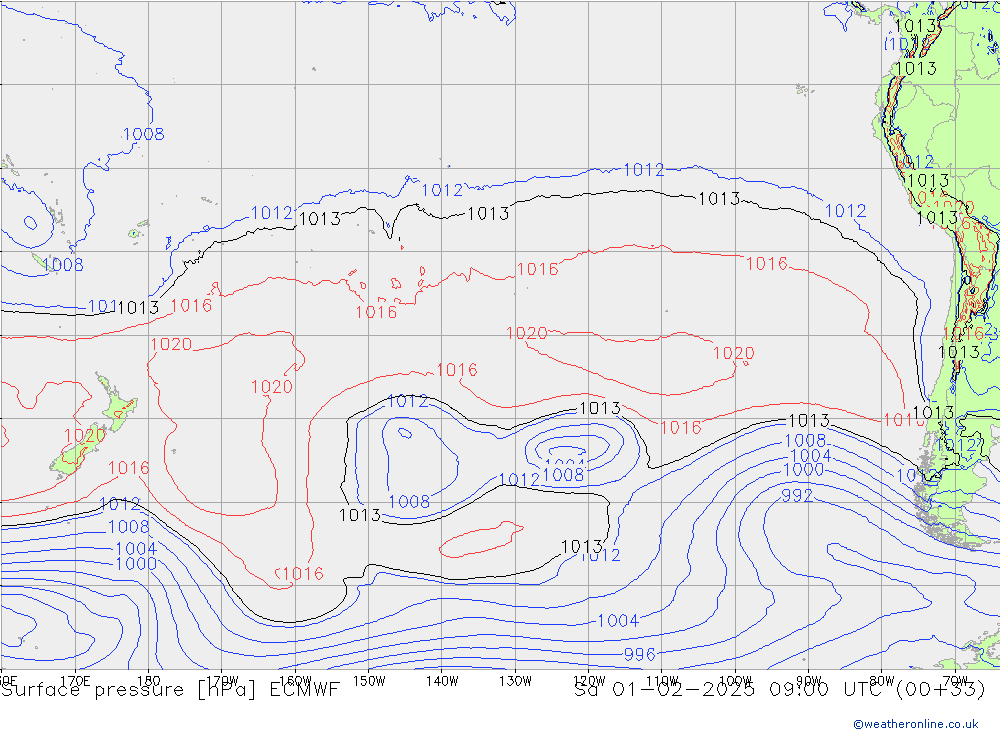Click the 100W longitude axis label
Screen dimensions: 1000x733
(735, 680)
